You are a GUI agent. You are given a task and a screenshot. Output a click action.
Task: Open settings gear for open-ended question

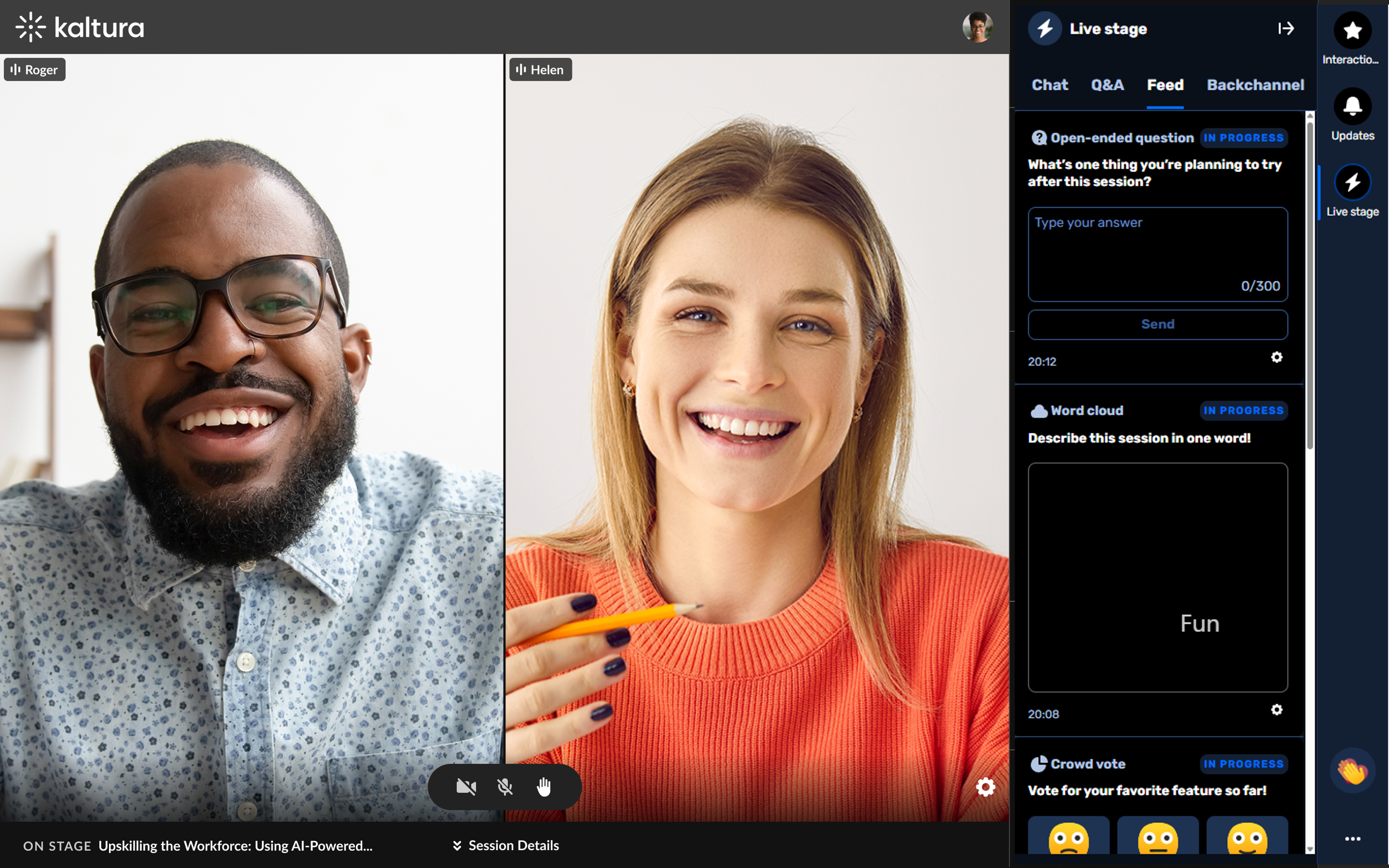[1276, 358]
